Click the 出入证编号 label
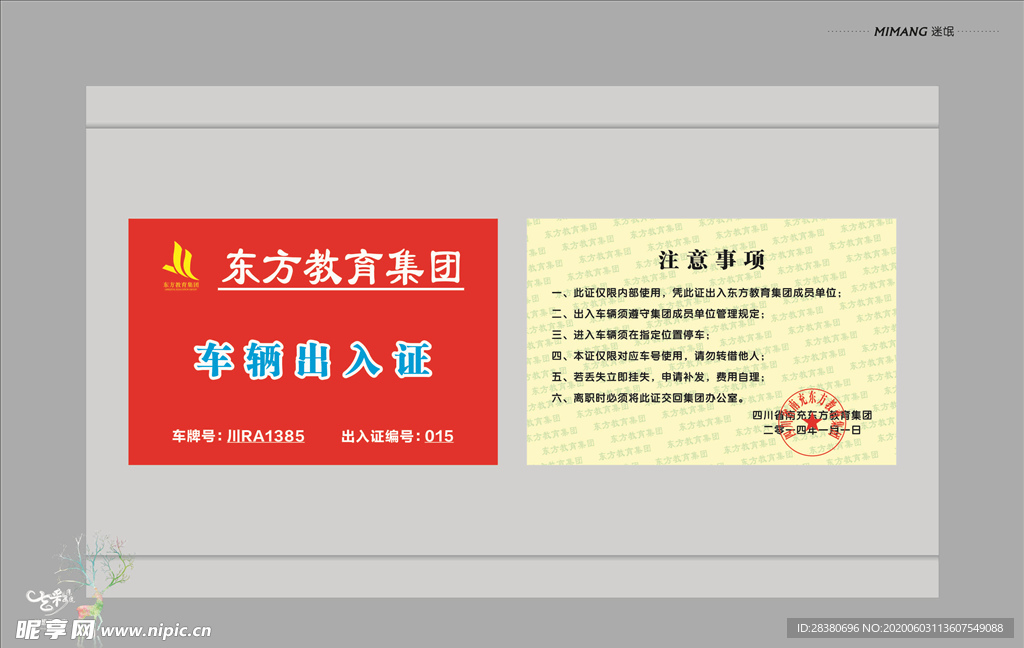Image resolution: width=1024 pixels, height=648 pixels. pos(381,436)
